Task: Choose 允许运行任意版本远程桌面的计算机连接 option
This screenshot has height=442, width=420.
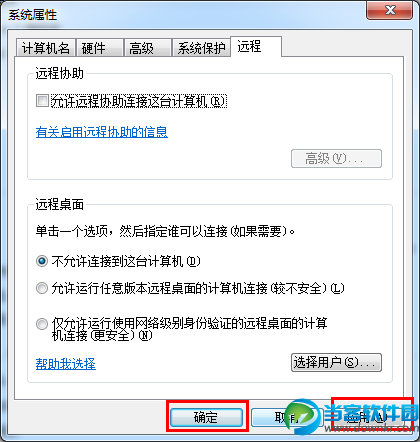Action: tap(42, 288)
